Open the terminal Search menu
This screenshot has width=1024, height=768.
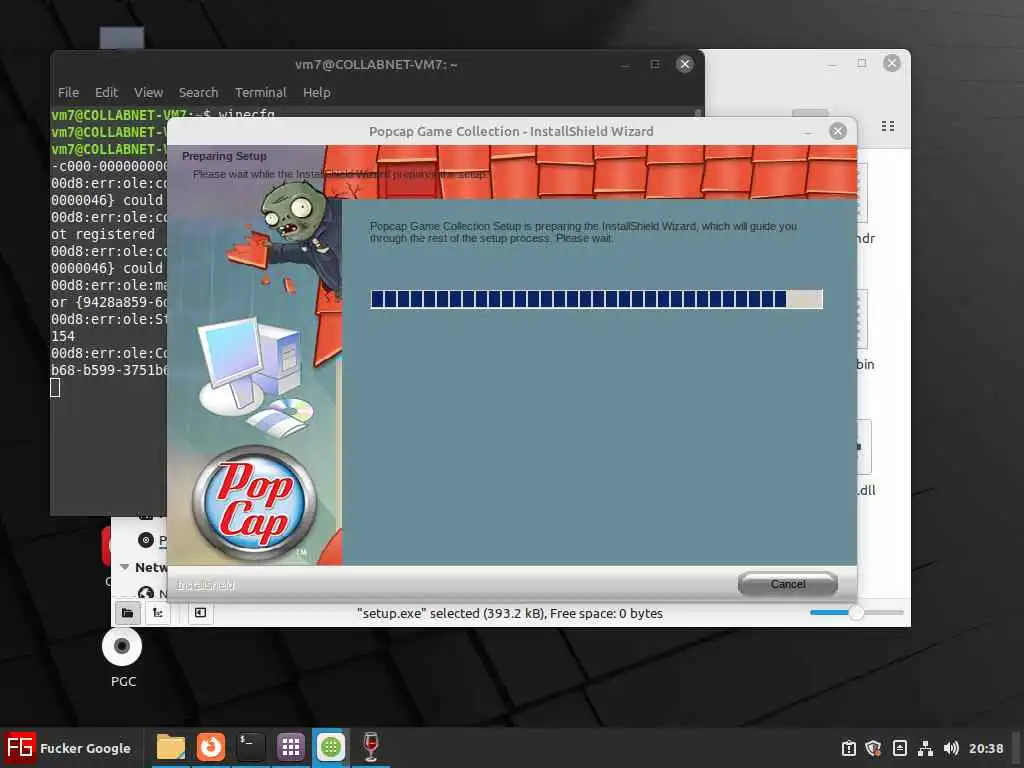[x=199, y=92]
